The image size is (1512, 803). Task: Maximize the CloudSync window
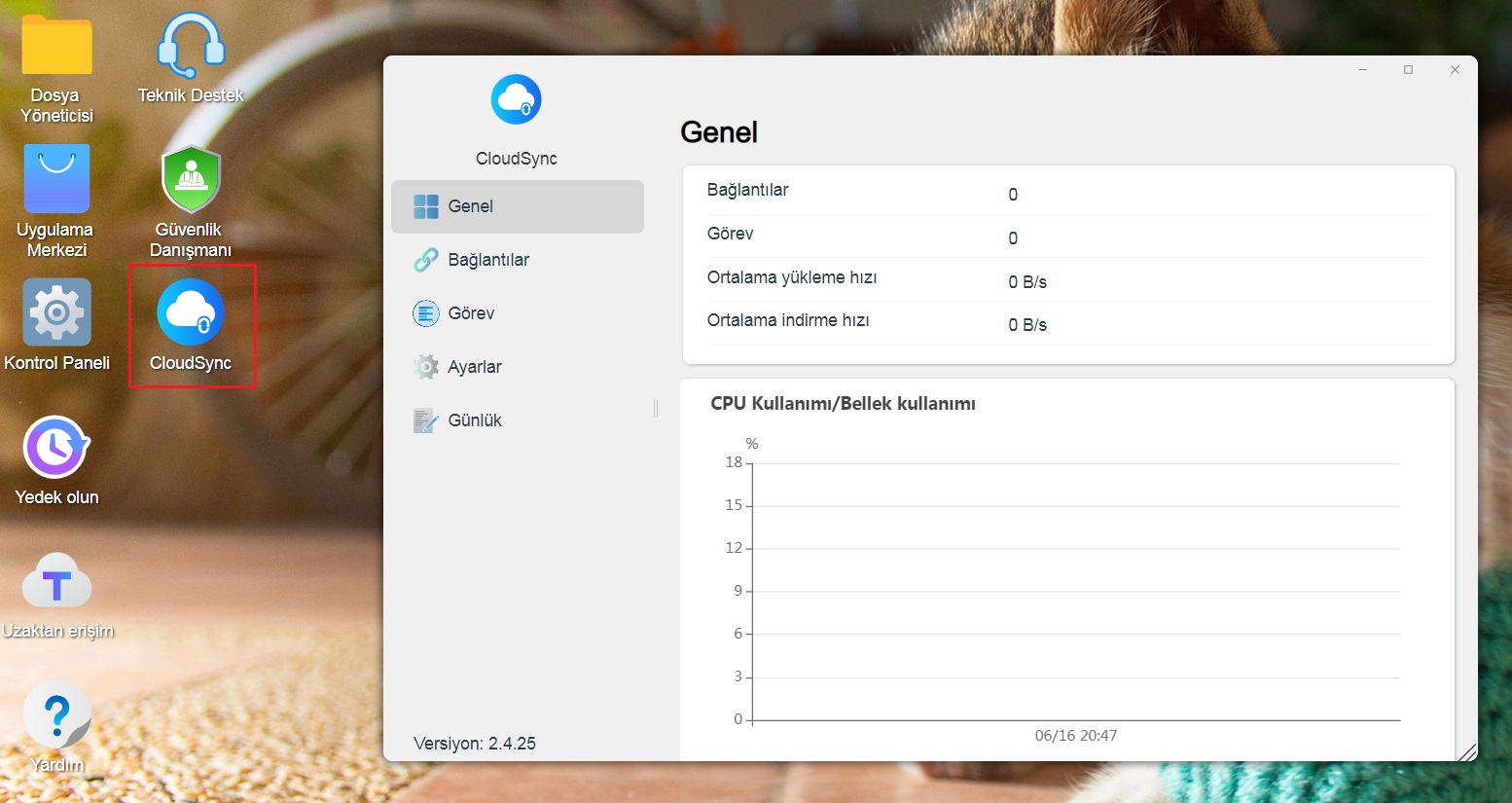point(1408,70)
